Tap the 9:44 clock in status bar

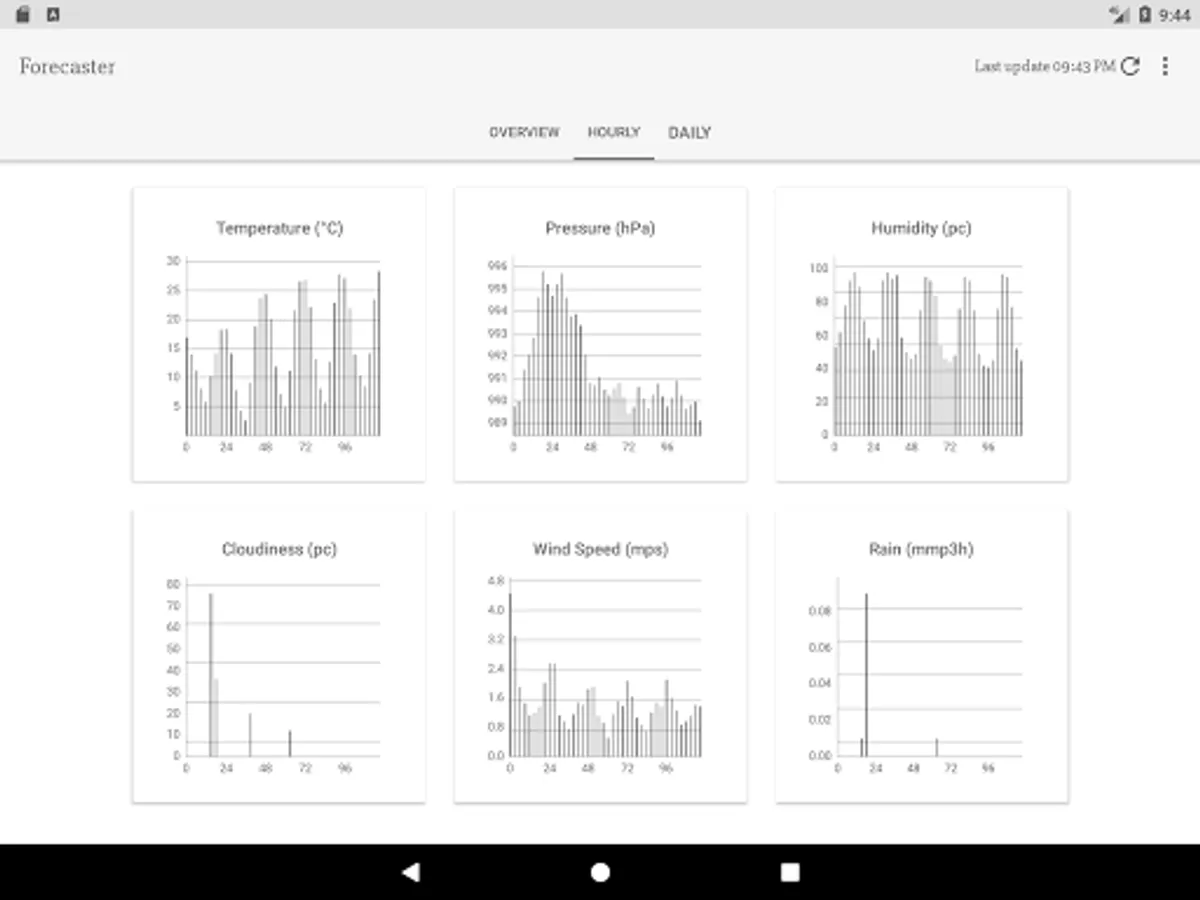(x=1174, y=15)
